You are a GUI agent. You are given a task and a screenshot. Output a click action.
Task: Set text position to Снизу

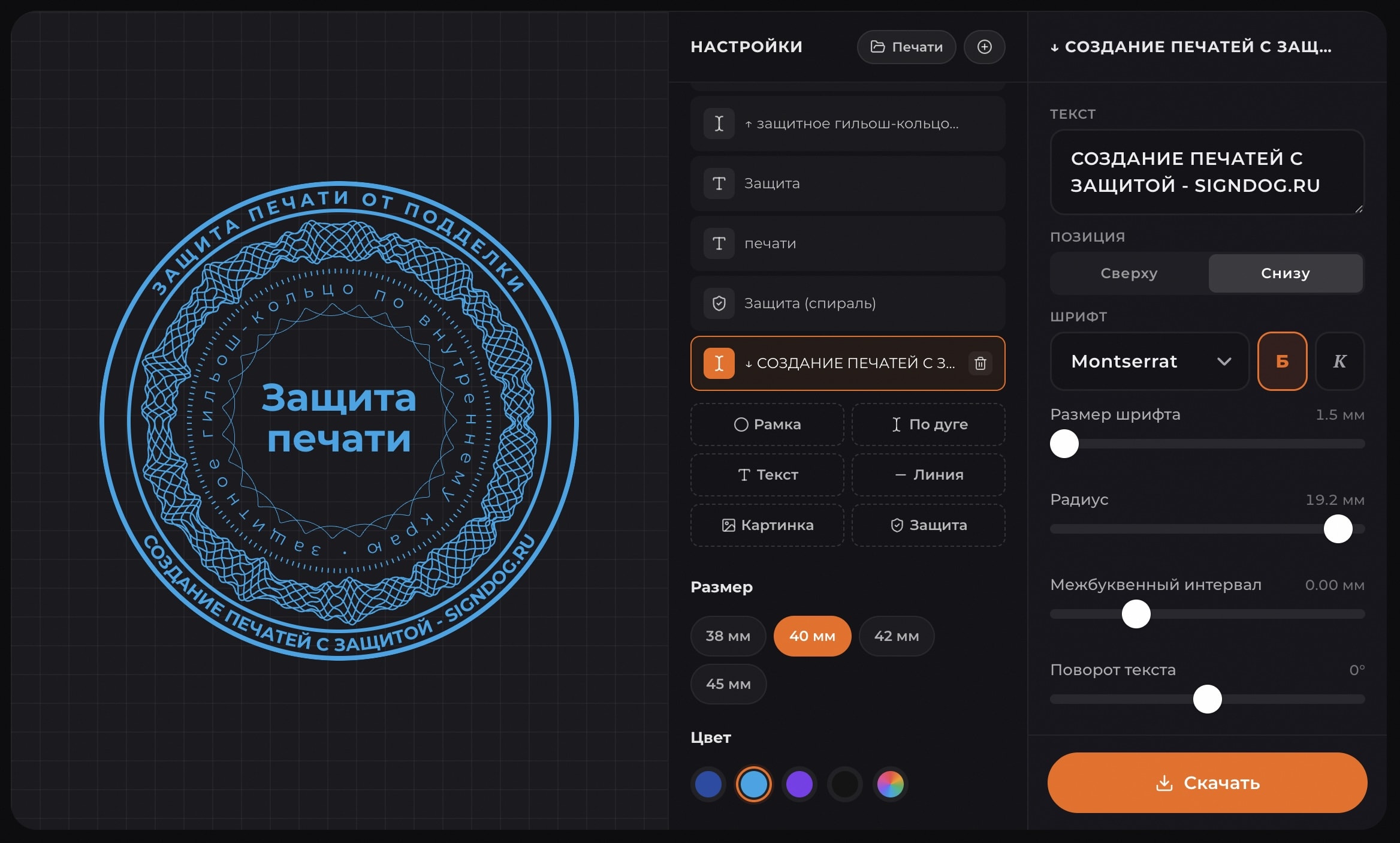pos(1286,273)
